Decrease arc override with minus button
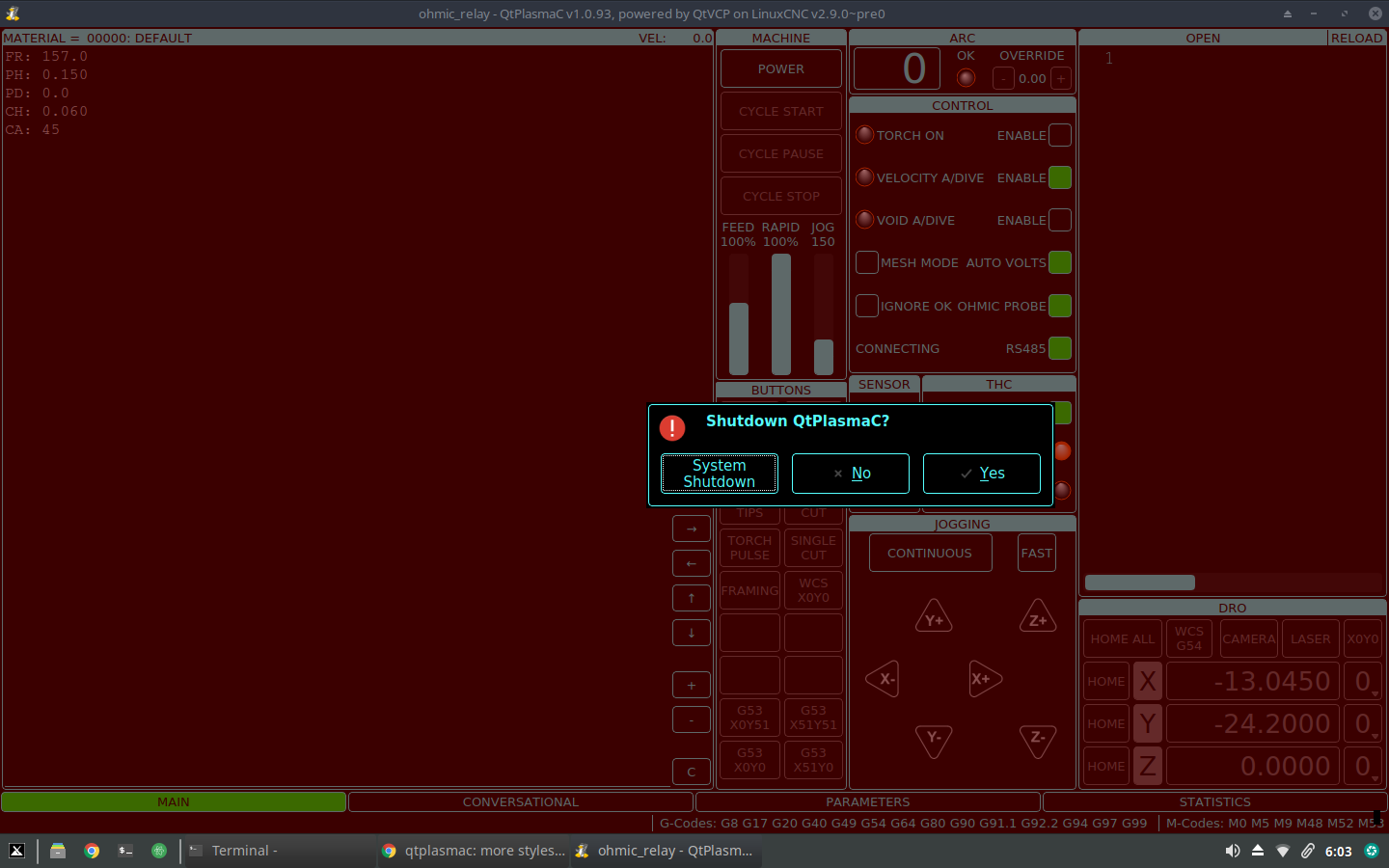The image size is (1389, 868). coord(1003,79)
